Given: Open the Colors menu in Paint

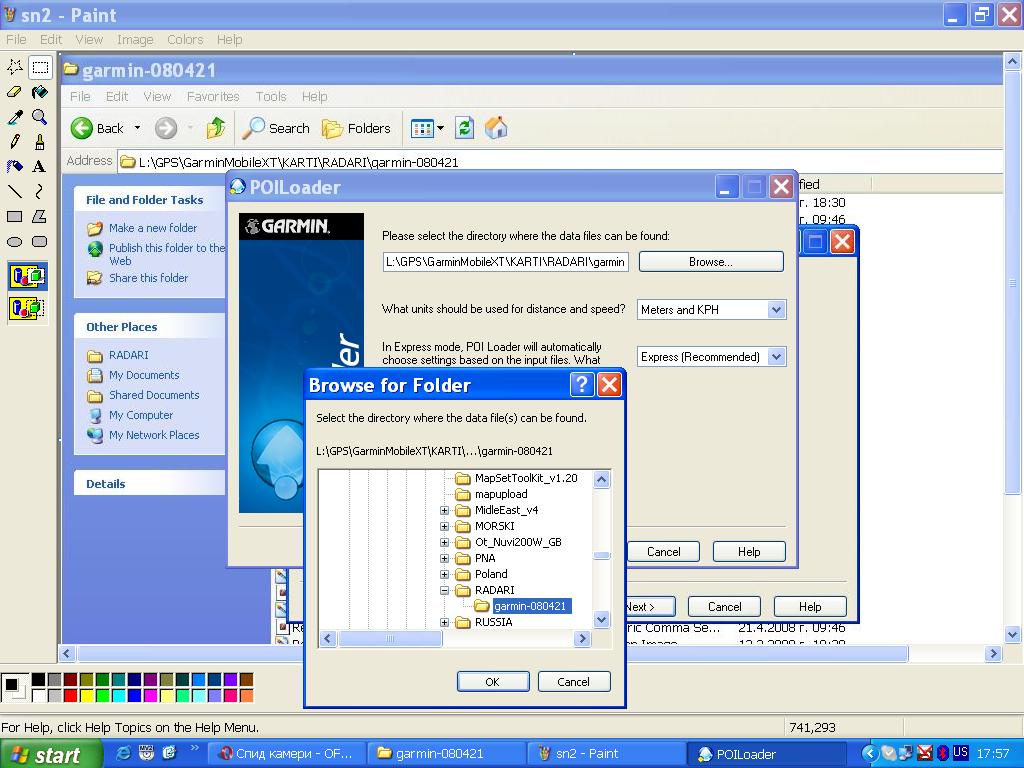Looking at the screenshot, I should (185, 40).
